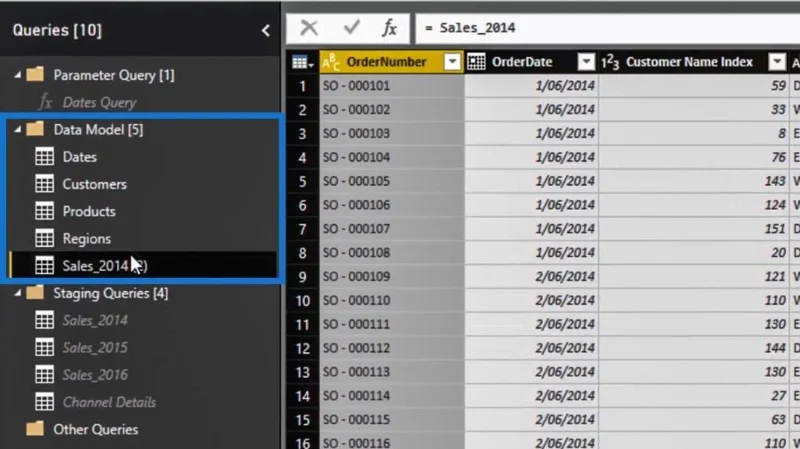Click Customer Name Index value 151
This screenshot has height=449, width=800.
tap(694, 229)
